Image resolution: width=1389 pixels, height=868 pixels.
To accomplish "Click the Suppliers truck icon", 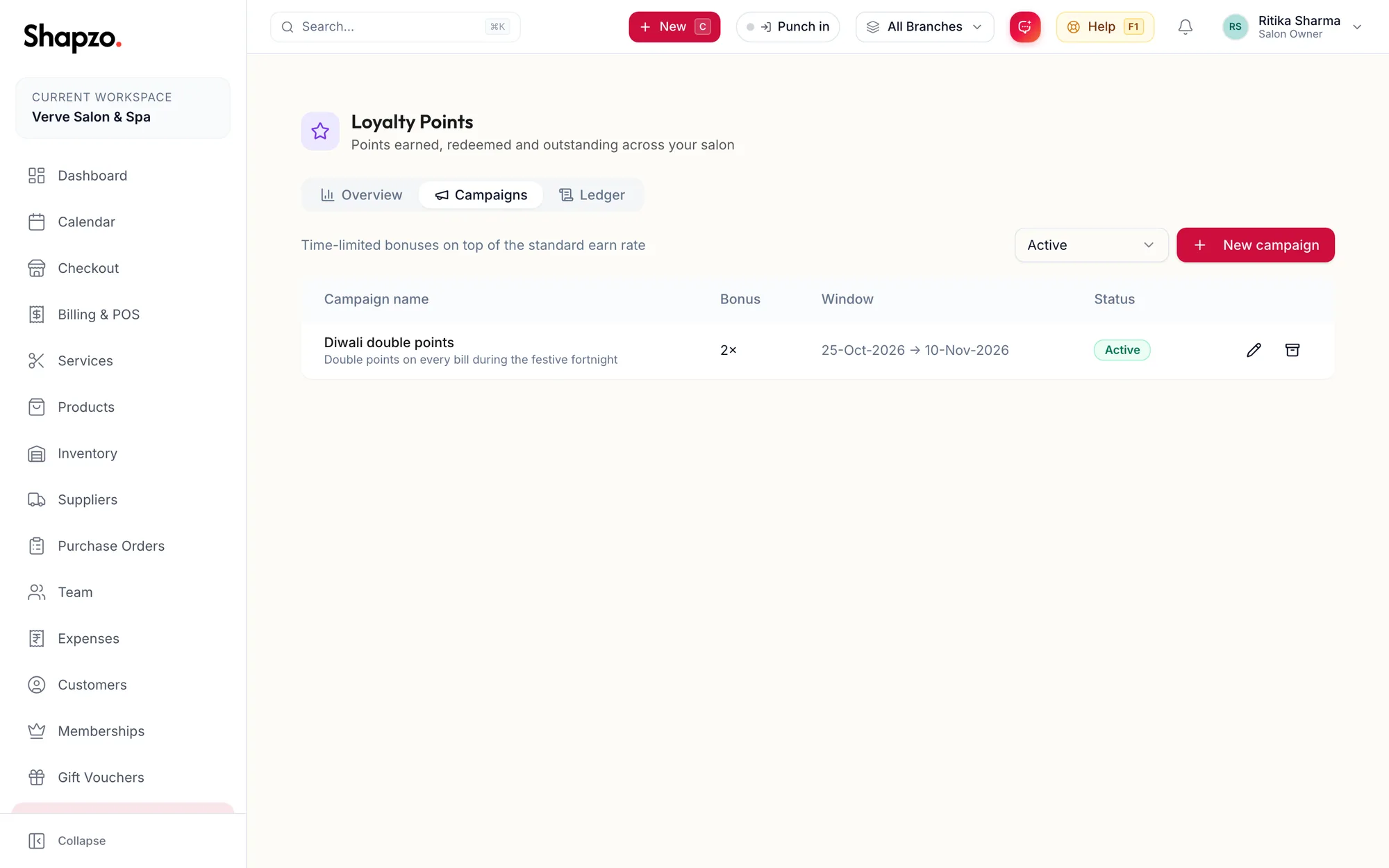I will pyautogui.click(x=37, y=500).
